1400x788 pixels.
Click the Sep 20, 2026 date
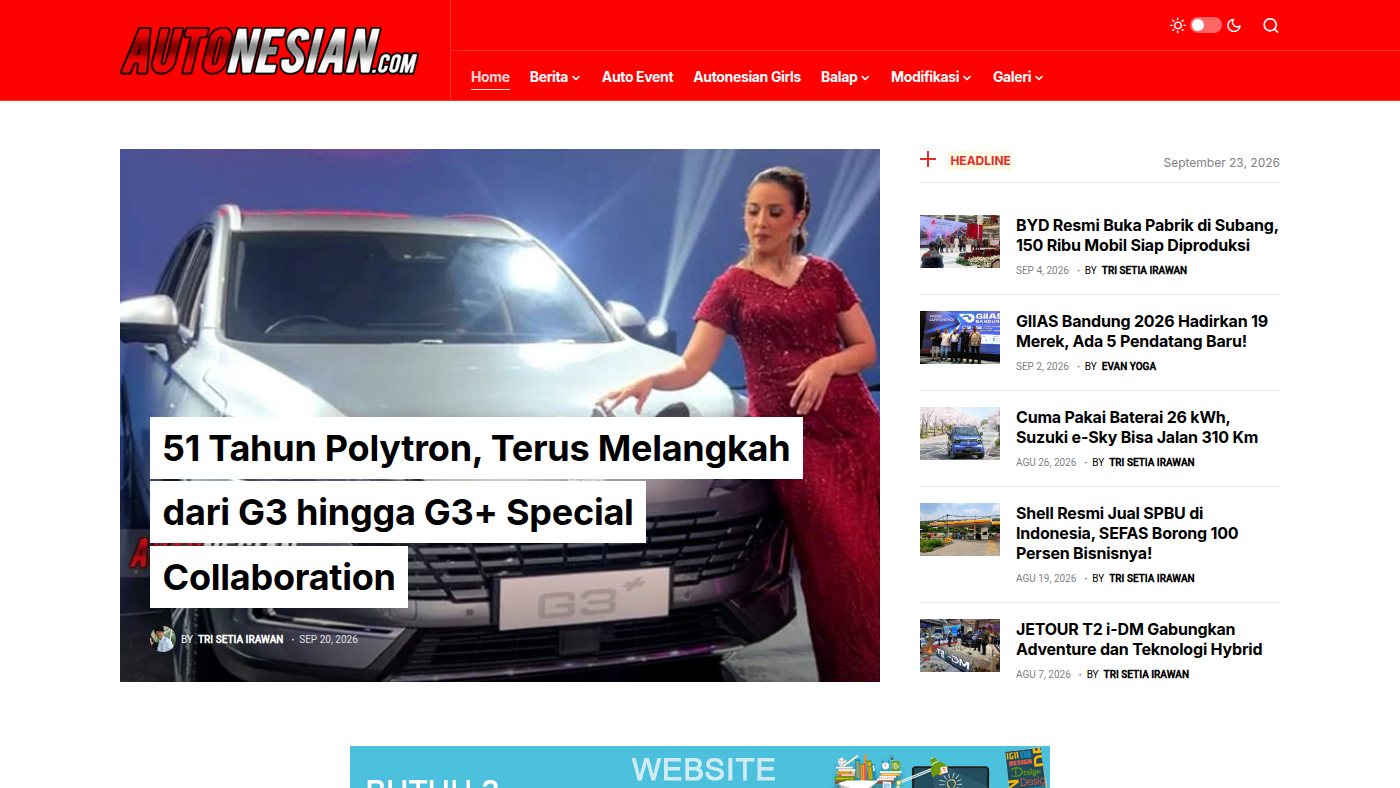point(328,639)
